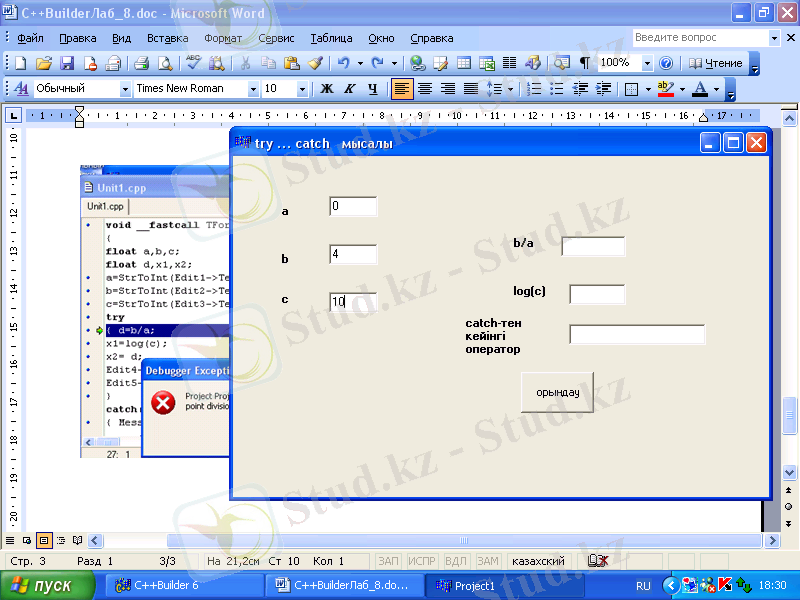Click the Save icon in Word toolbar
The height and width of the screenshot is (600, 800).
click(x=67, y=63)
